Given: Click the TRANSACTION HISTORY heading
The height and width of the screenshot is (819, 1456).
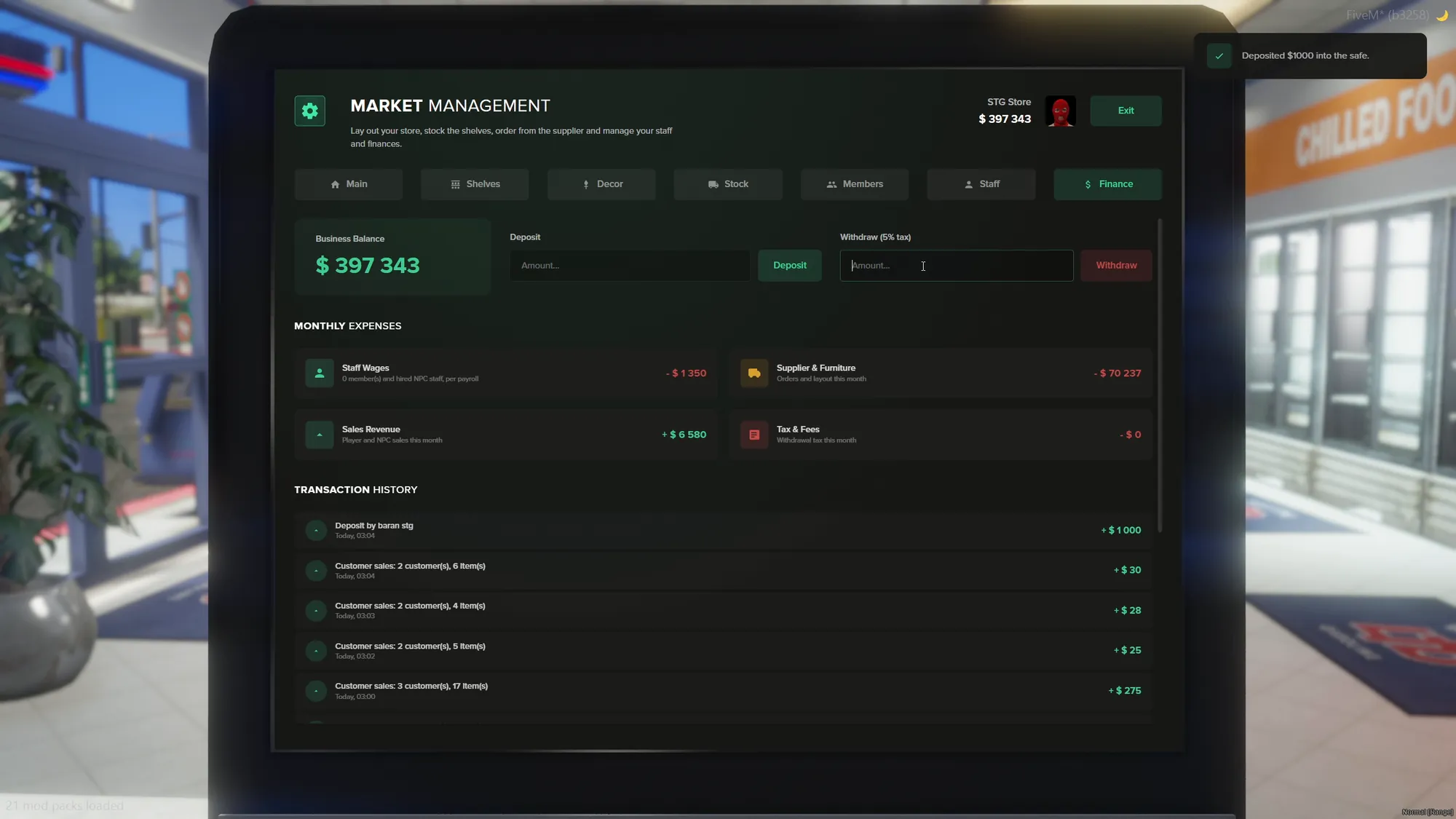Looking at the screenshot, I should [x=356, y=490].
